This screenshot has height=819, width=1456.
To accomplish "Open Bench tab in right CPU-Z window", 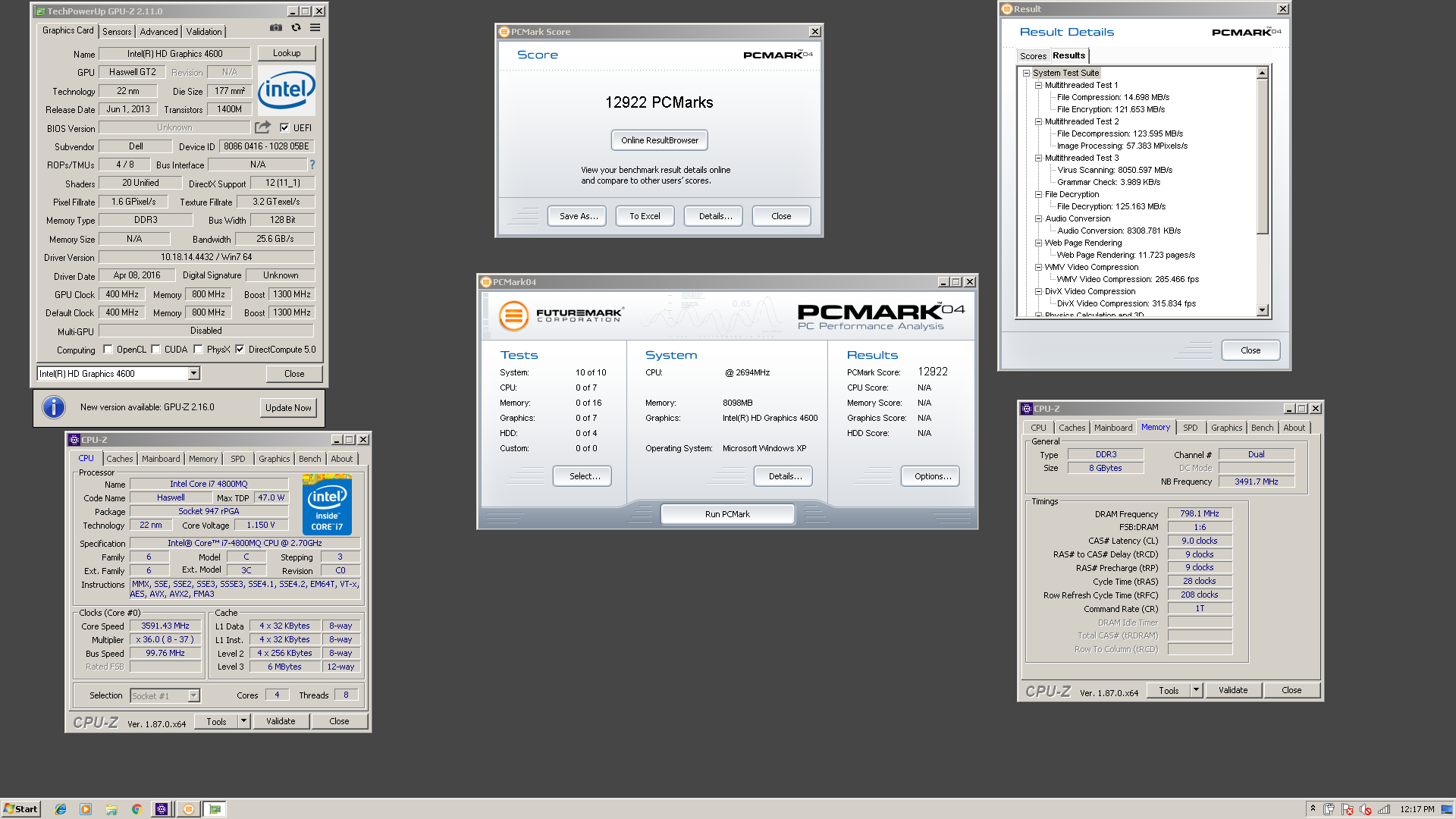I will (x=1262, y=428).
